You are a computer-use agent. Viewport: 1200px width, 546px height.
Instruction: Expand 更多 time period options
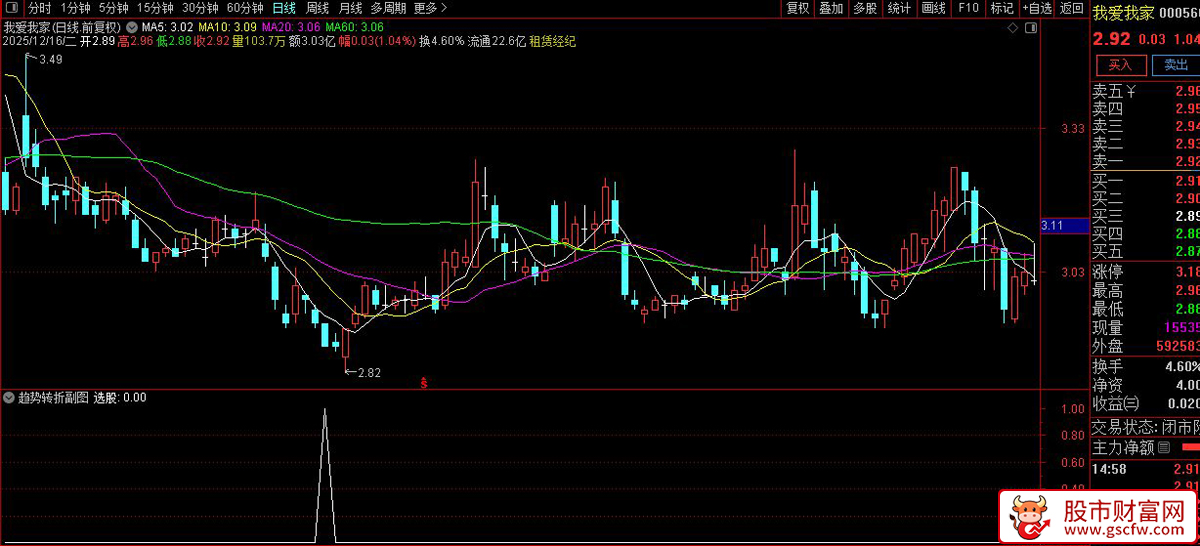pos(430,8)
